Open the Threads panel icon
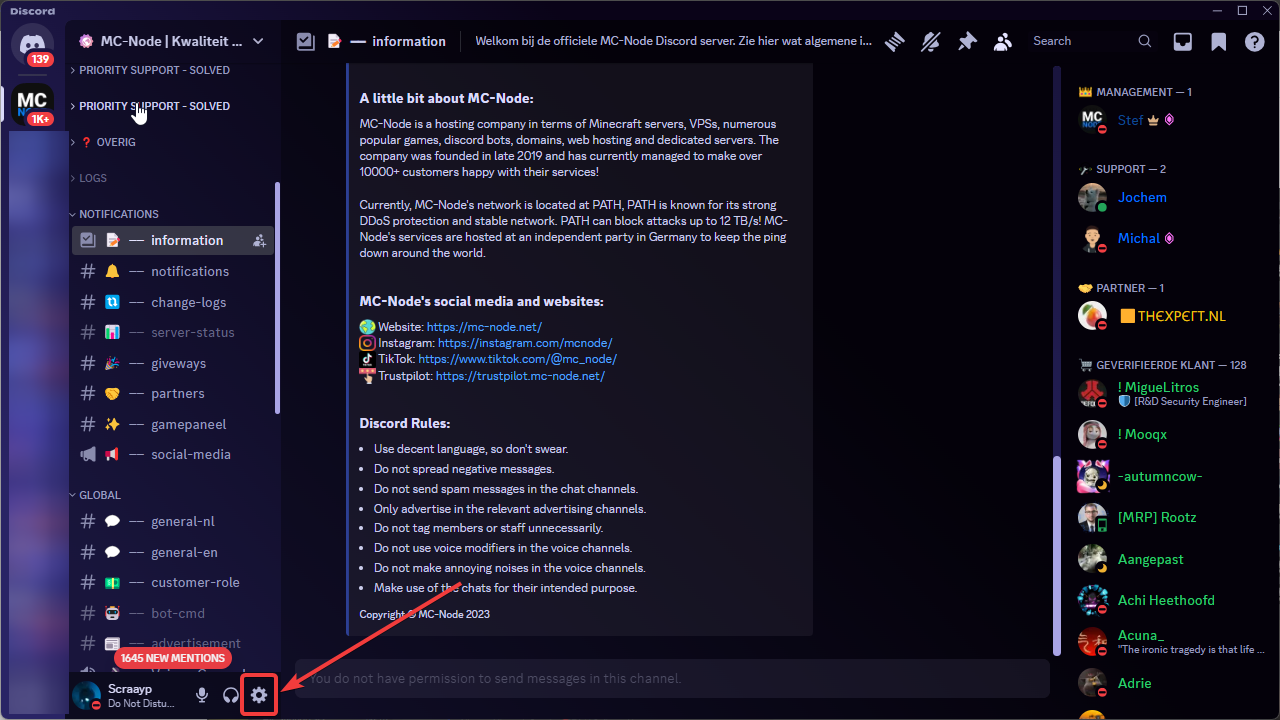Screen dimensions: 1280x720 click(x=894, y=41)
